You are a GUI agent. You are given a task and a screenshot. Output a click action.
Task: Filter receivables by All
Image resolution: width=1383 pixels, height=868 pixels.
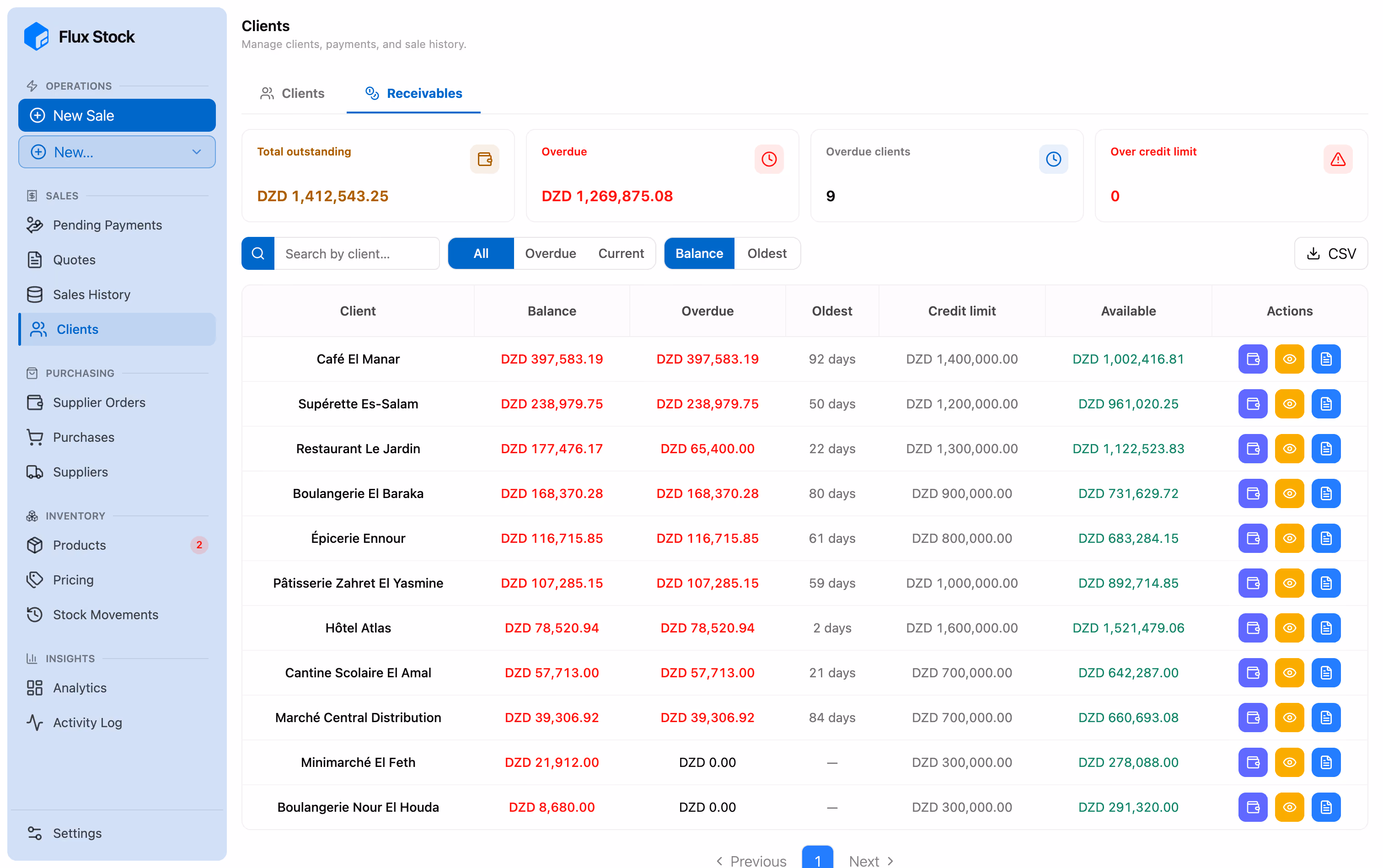[481, 253]
